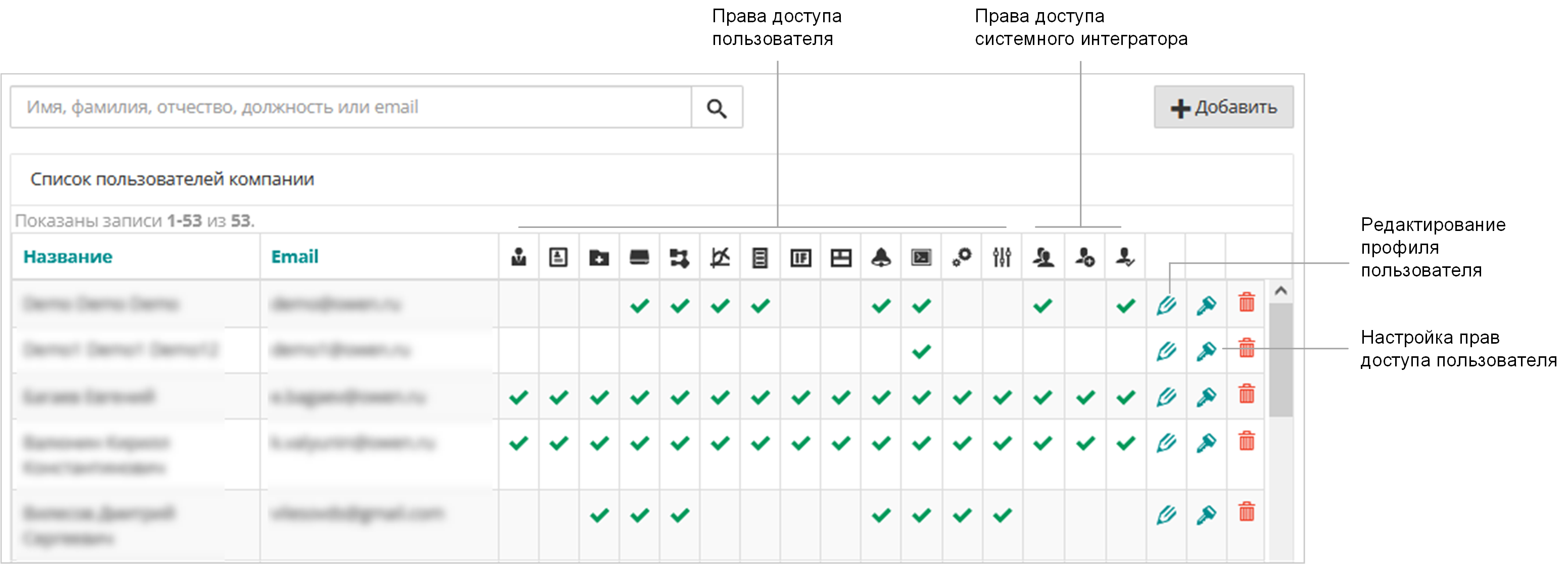
Task: Click the Добавить button
Action: (1223, 107)
